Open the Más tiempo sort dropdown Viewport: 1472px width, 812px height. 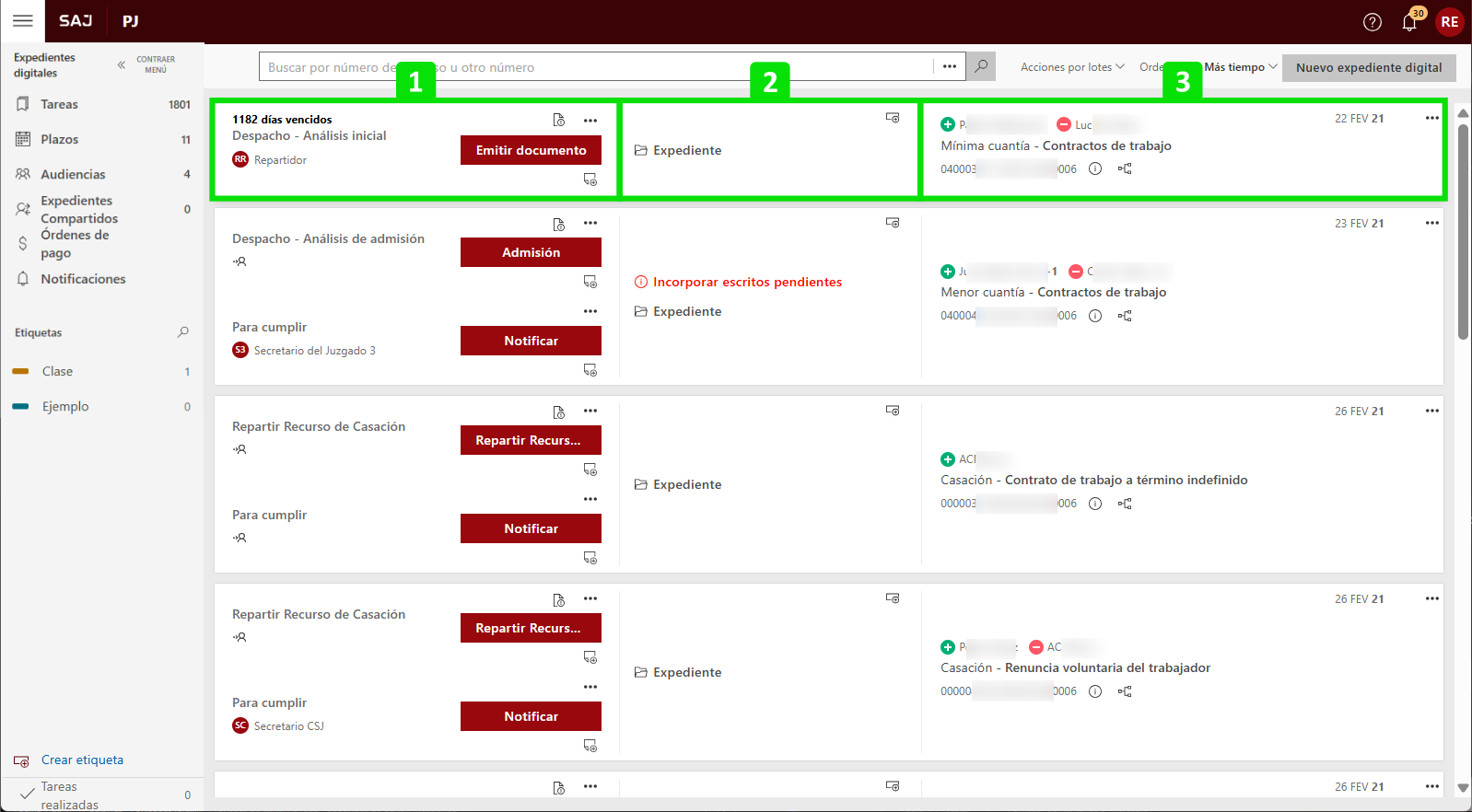pos(1240,67)
